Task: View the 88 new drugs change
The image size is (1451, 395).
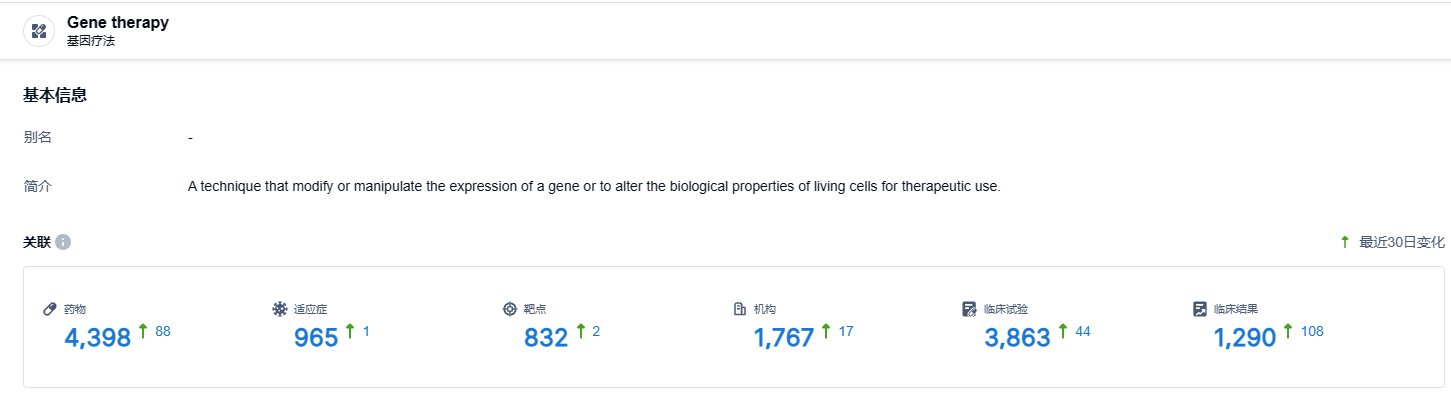Action: point(163,331)
